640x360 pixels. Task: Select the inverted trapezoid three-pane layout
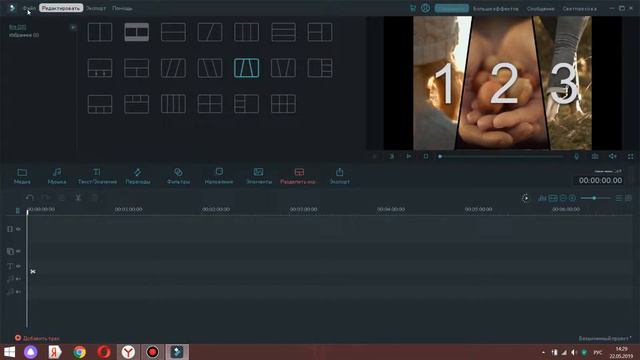pyautogui.click(x=283, y=68)
